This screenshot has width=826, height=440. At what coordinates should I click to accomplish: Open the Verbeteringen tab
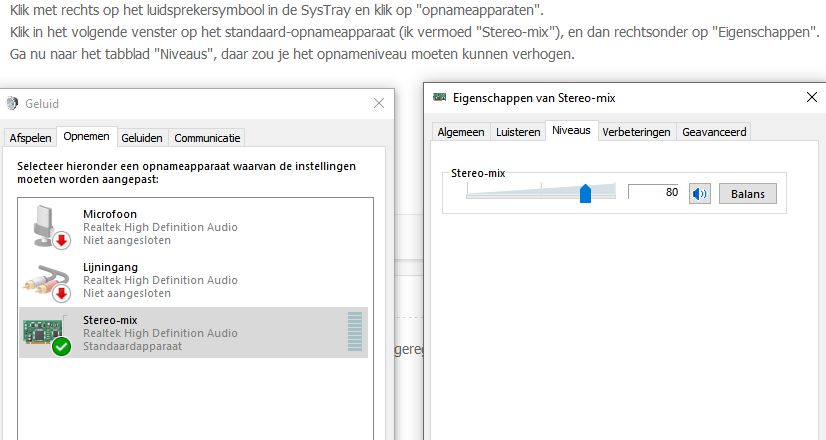coord(636,132)
